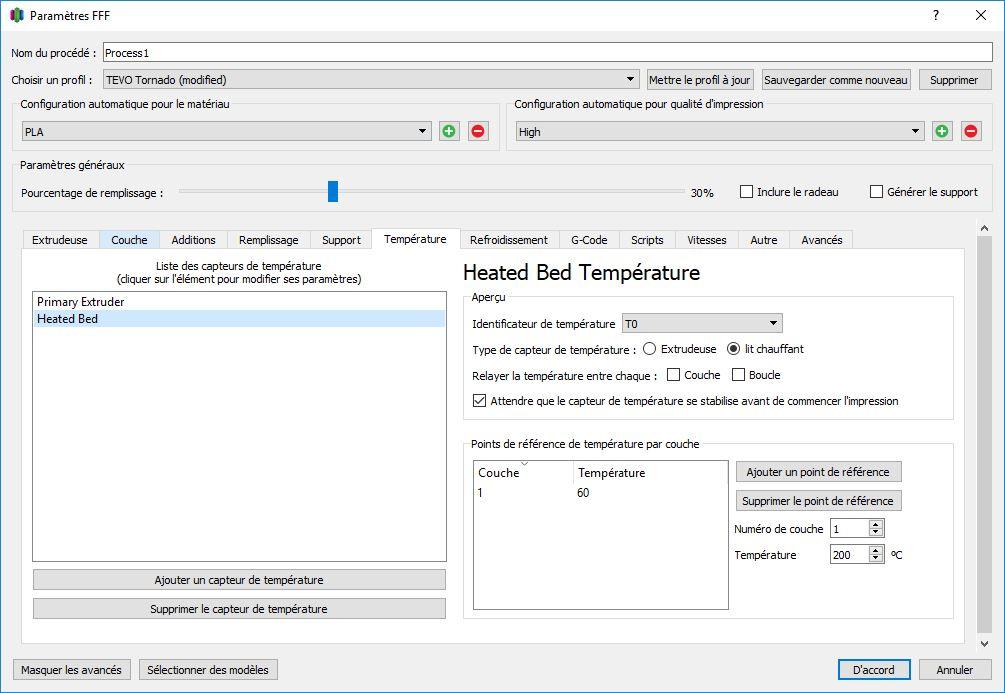The height and width of the screenshot is (693, 1005).
Task: Open the Identificateur de température T0 dropdown
Action: (x=702, y=323)
